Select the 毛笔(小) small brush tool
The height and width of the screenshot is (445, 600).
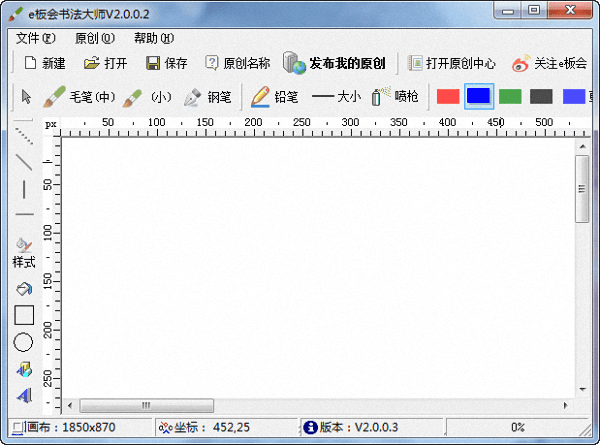133,97
